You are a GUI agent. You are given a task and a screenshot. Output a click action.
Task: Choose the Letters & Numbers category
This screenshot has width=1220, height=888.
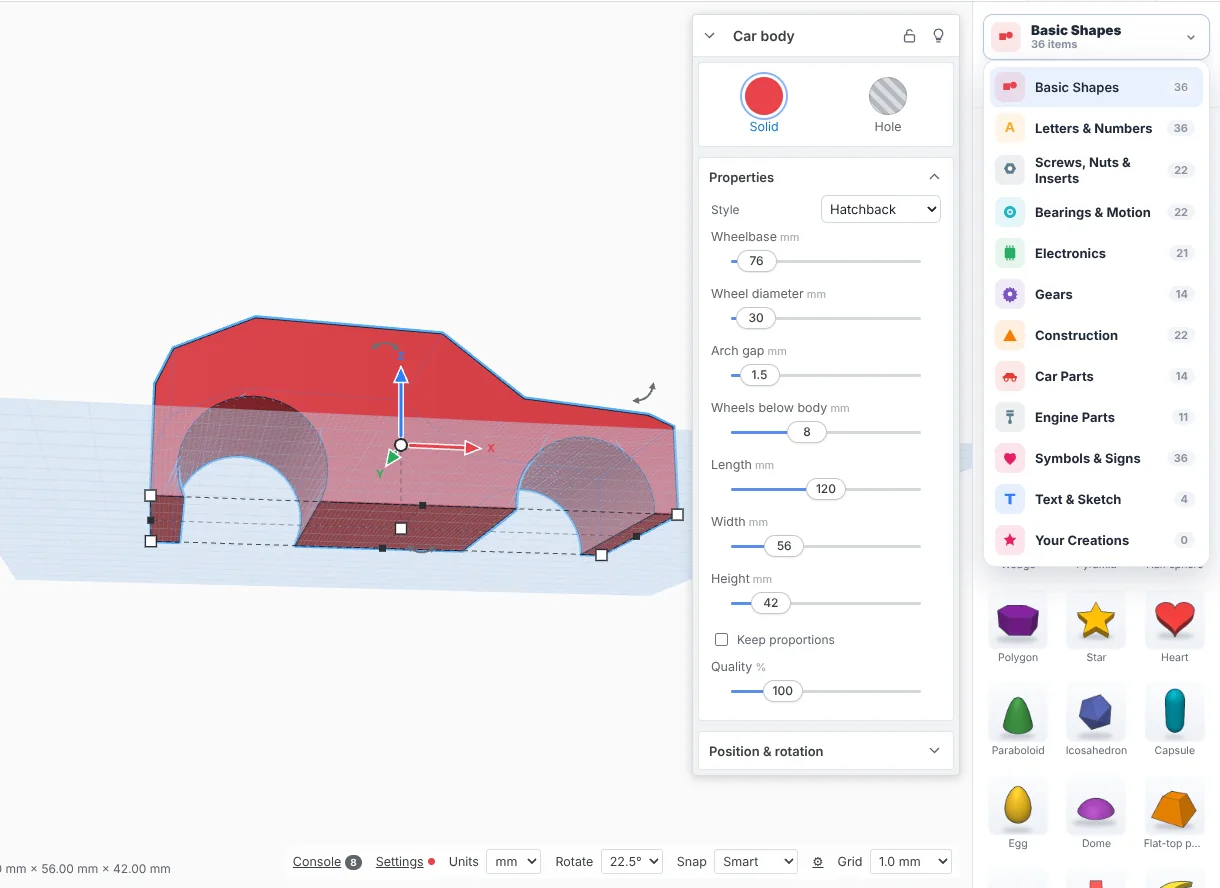click(x=1096, y=128)
